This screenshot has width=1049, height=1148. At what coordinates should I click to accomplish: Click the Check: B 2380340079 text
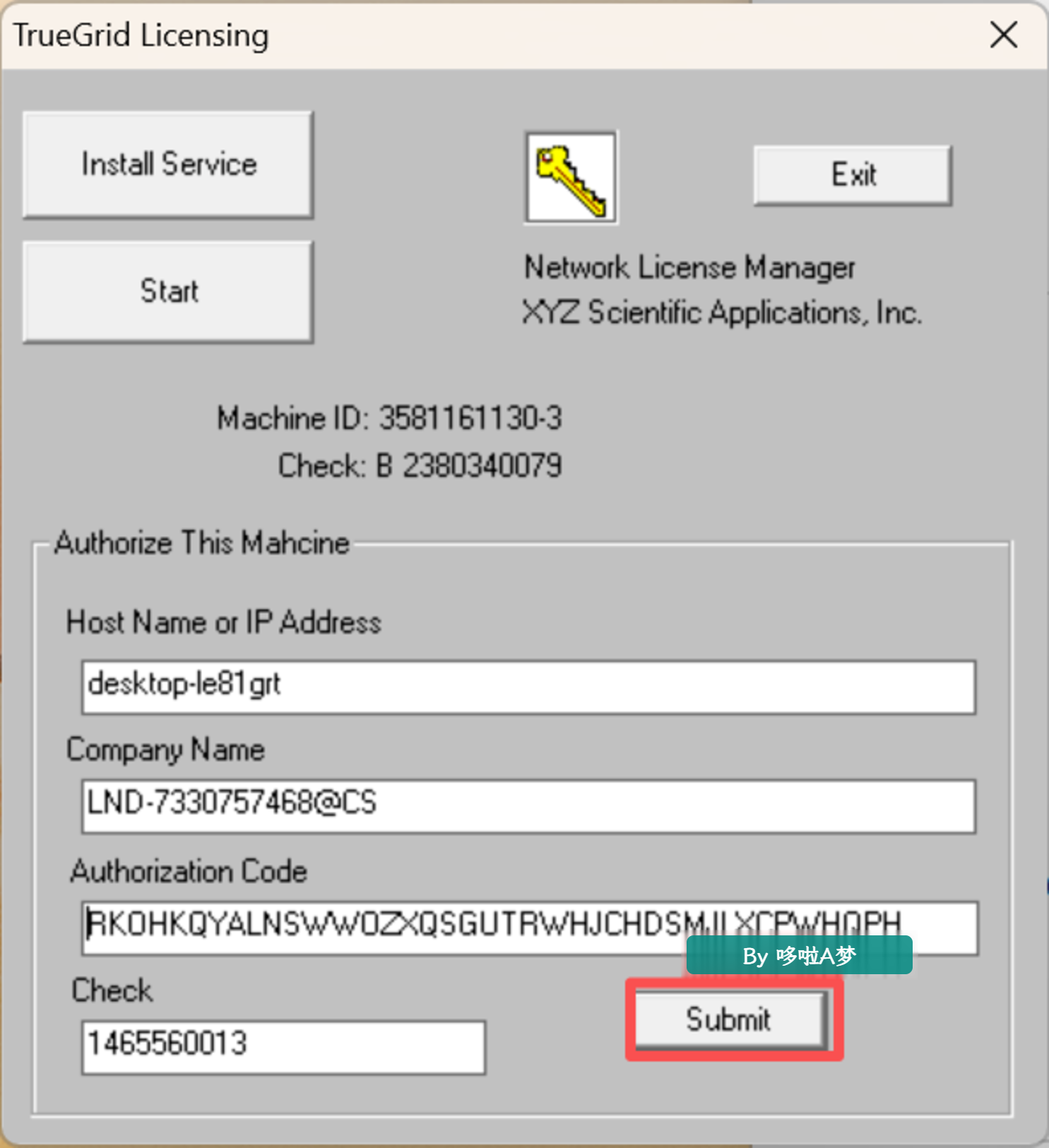point(420,466)
